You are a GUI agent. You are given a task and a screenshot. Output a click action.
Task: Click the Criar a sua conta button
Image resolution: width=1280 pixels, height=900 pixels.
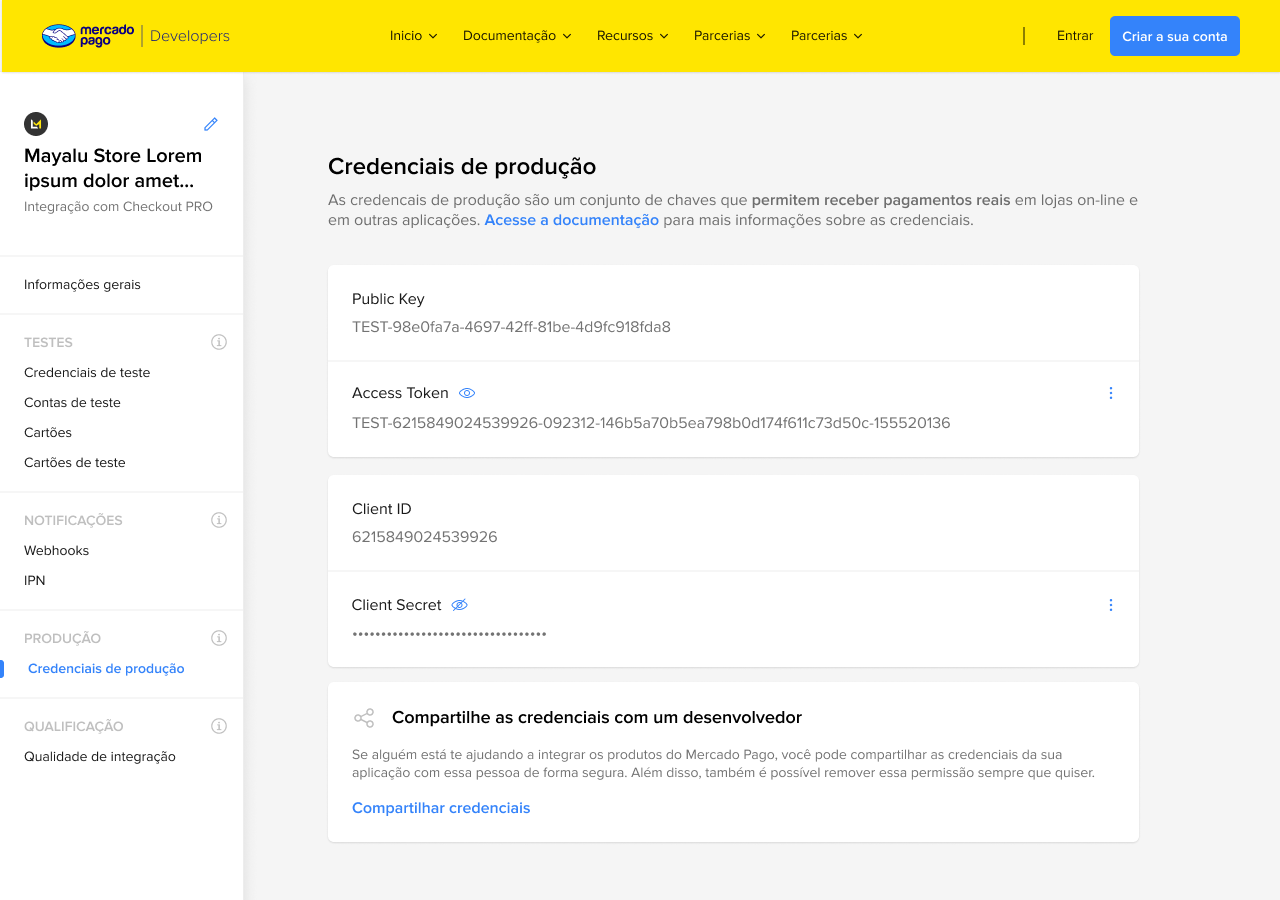1174,36
